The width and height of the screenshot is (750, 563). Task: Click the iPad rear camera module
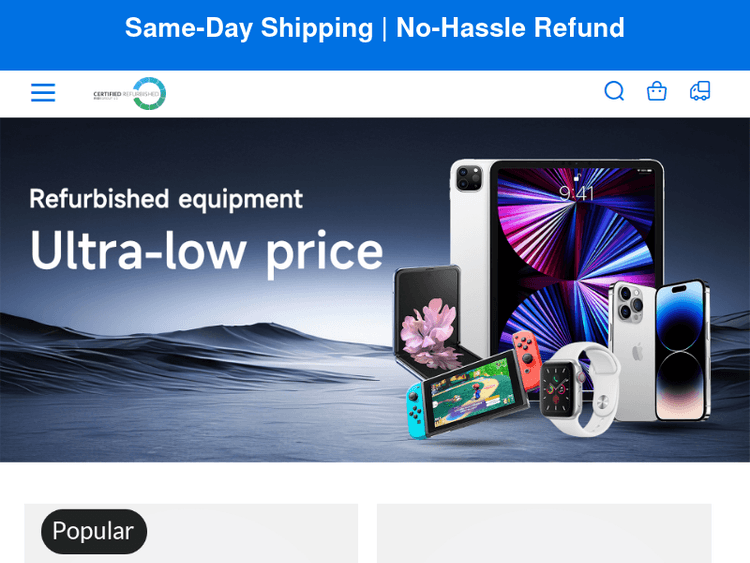click(x=469, y=177)
